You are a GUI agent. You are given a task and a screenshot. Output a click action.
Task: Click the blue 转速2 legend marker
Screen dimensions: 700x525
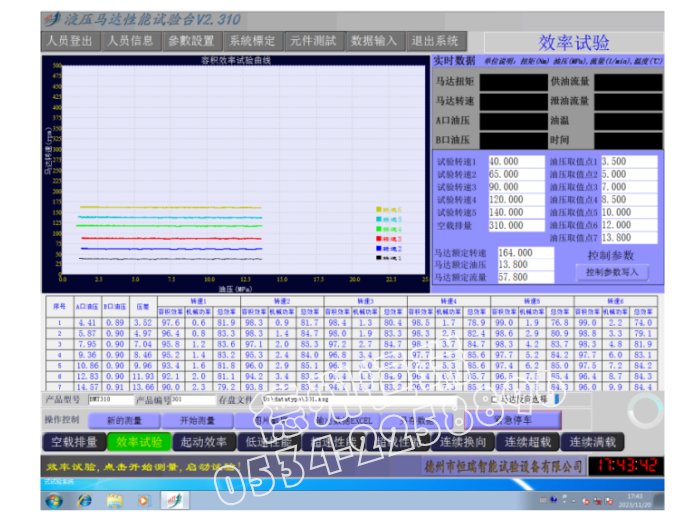(x=380, y=248)
